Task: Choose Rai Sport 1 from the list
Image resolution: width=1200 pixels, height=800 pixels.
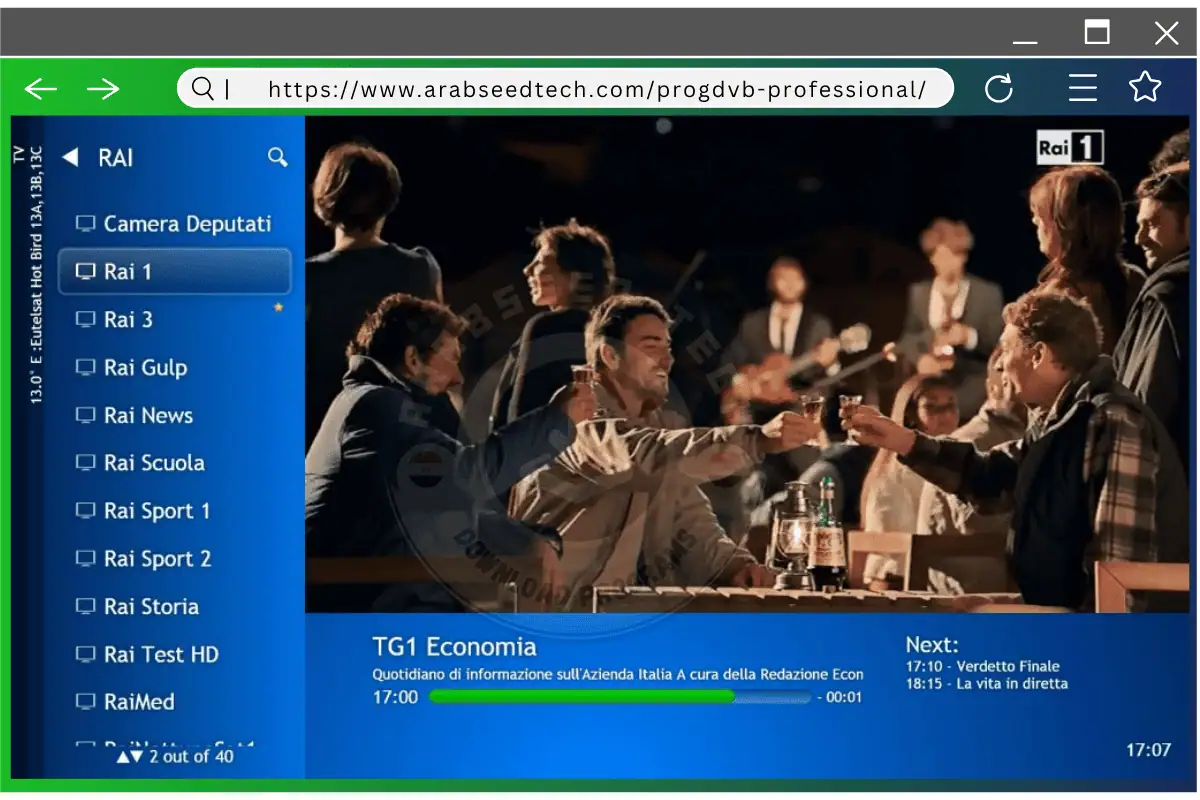Action: (157, 511)
